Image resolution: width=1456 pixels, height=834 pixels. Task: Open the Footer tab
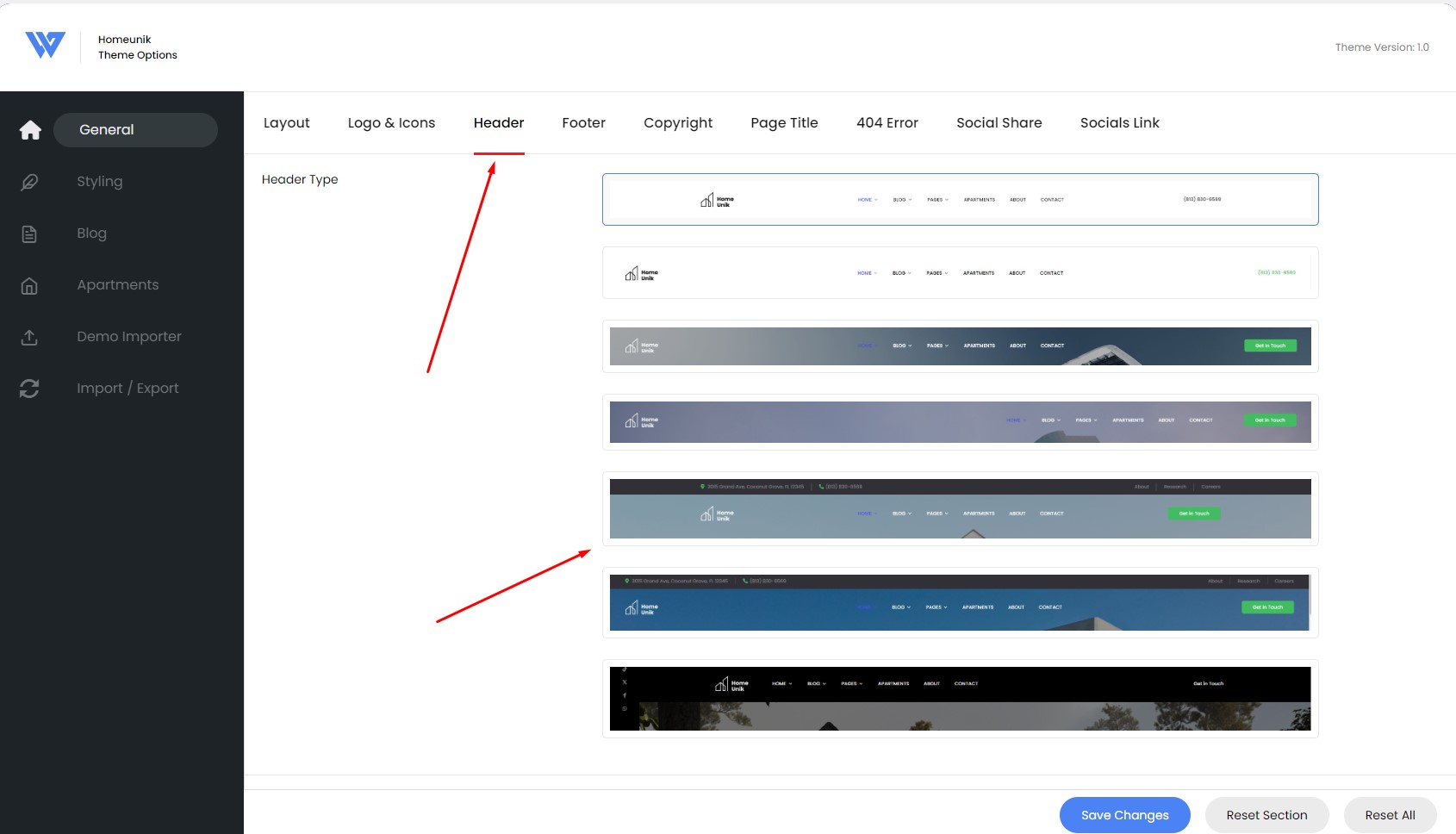point(583,123)
